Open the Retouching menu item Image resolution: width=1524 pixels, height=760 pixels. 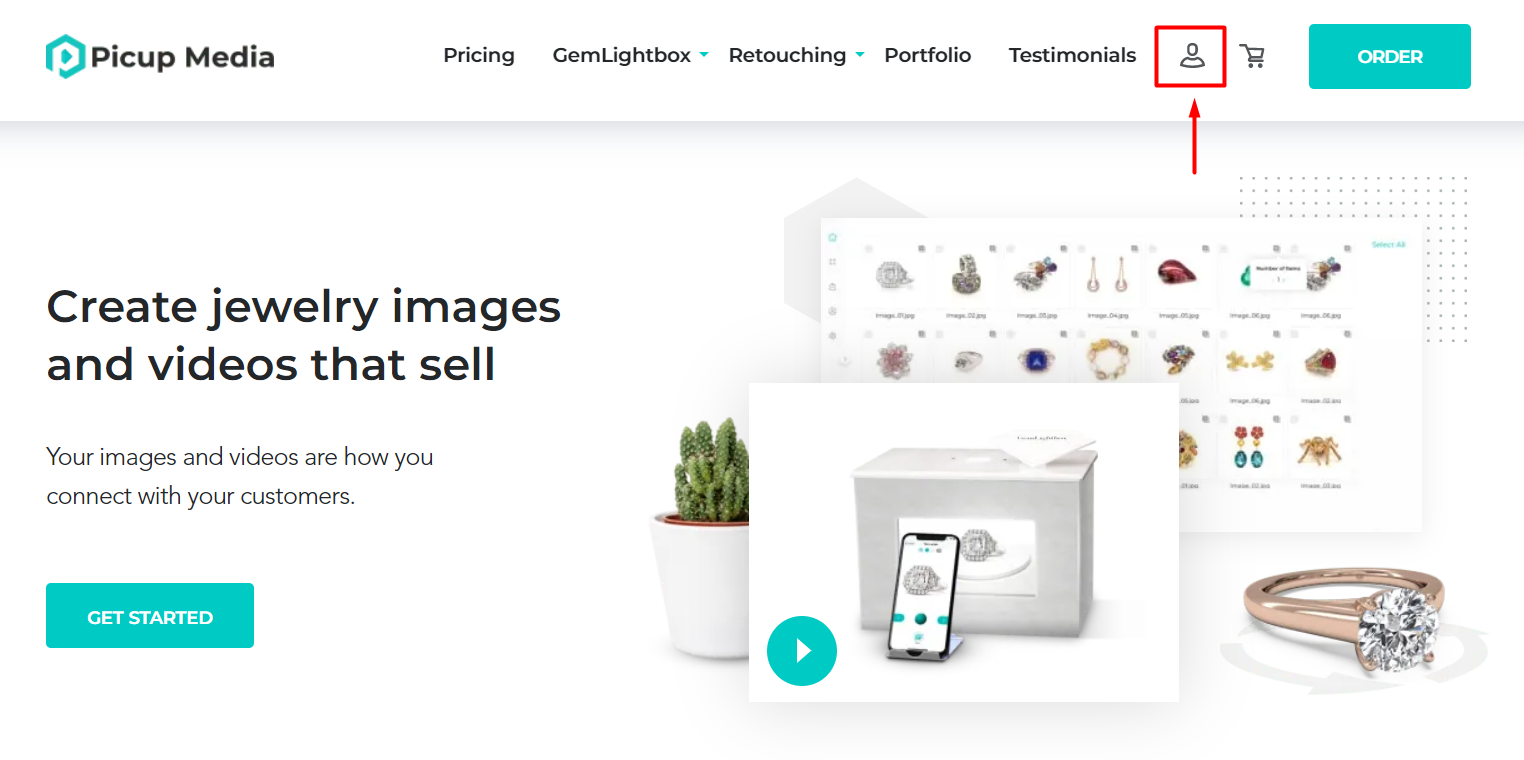click(787, 55)
